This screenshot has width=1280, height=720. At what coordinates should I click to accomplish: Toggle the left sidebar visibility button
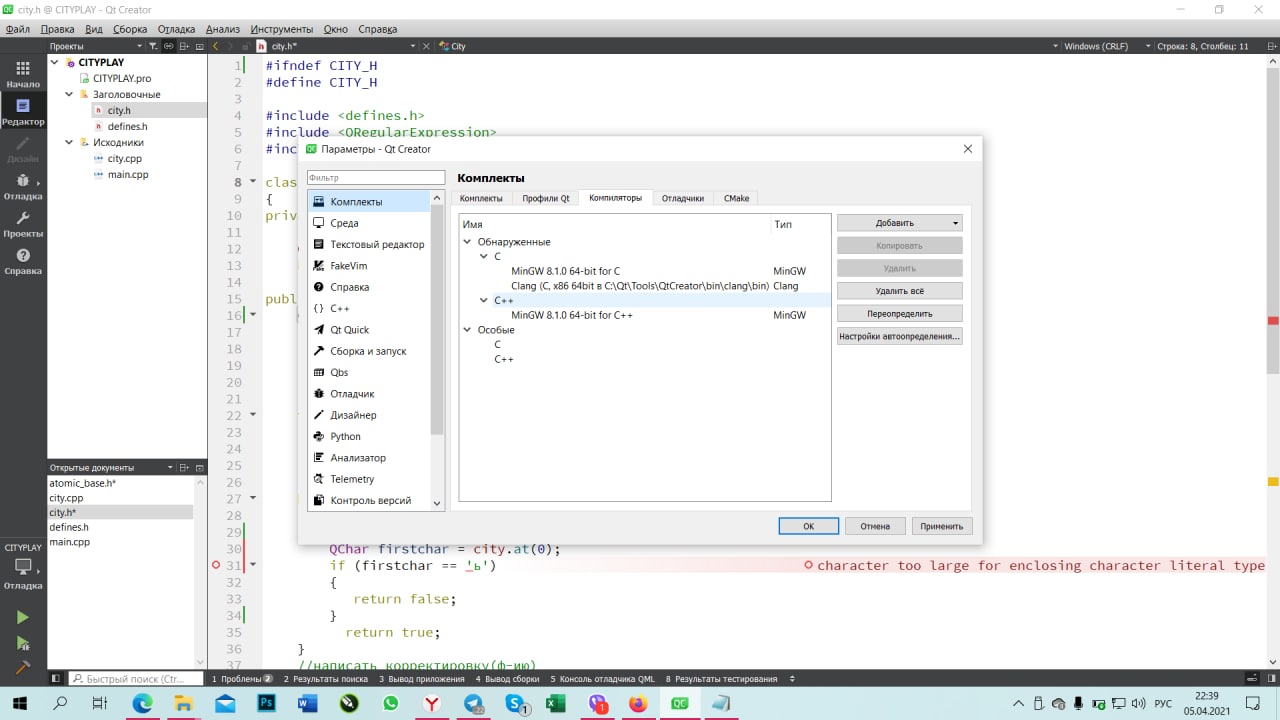(x=56, y=679)
